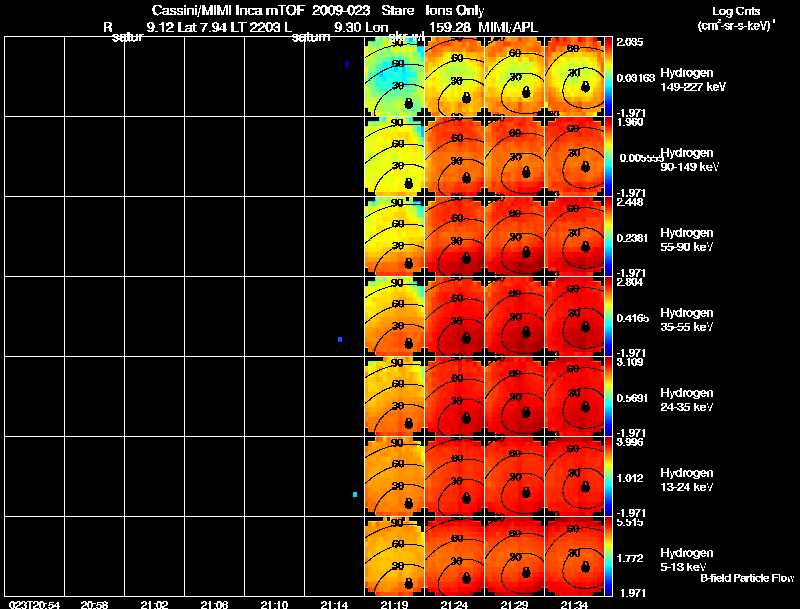Pick the Hydrogen 35-55 keV image at 21:19
Image resolution: width=800 pixels, height=609 pixels.
pyautogui.click(x=394, y=317)
